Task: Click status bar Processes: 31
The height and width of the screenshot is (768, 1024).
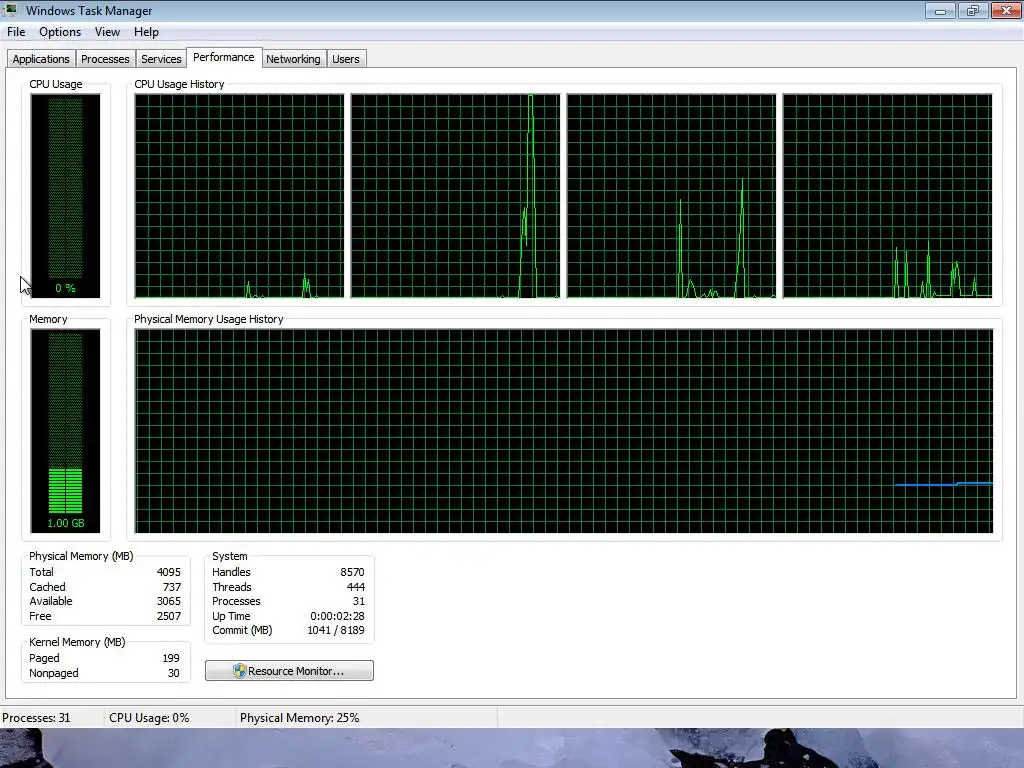Action: coord(36,718)
